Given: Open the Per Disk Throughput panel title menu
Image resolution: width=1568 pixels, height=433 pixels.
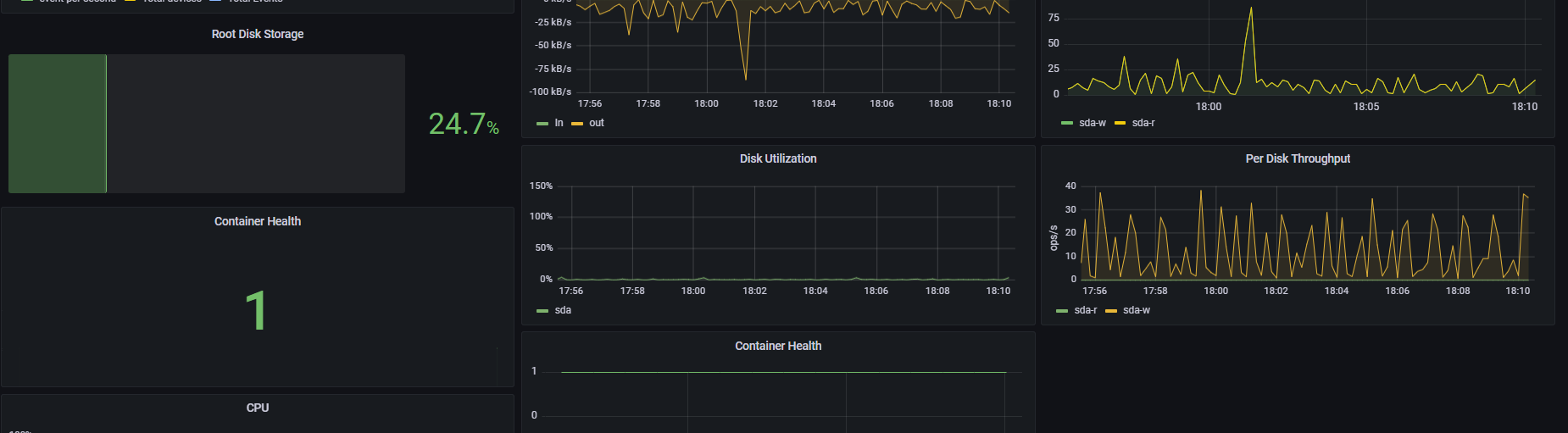Looking at the screenshot, I should 1298,158.
